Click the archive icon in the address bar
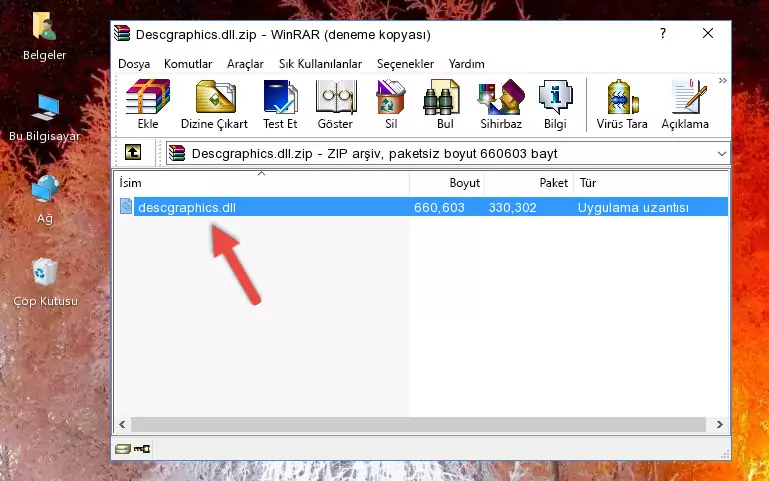 (177, 153)
